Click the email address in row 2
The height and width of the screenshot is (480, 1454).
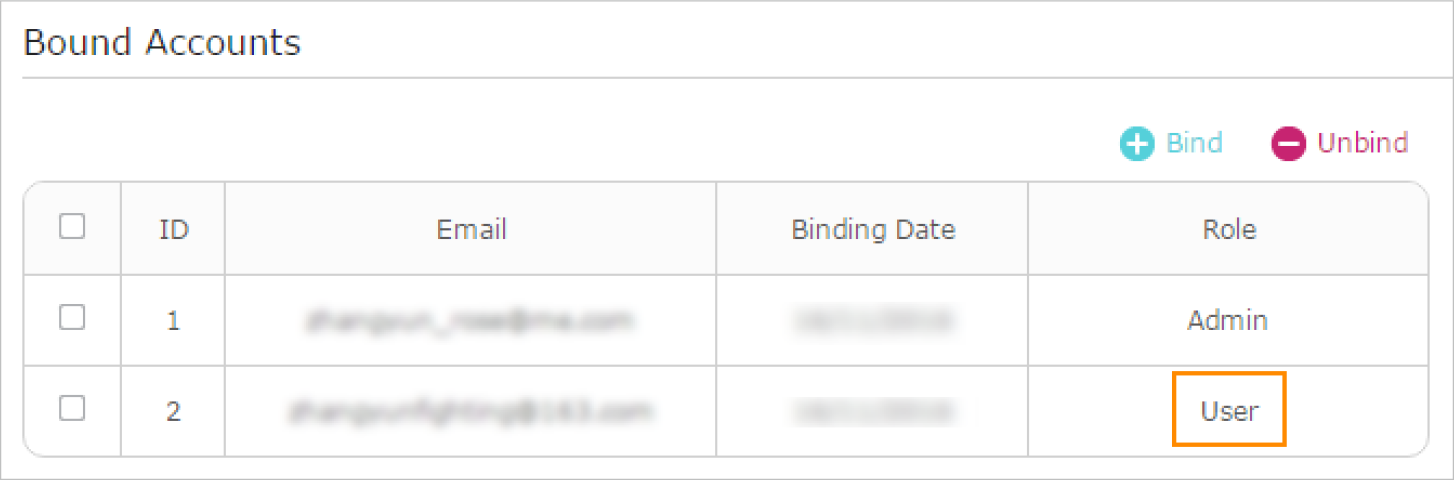tap(471, 410)
